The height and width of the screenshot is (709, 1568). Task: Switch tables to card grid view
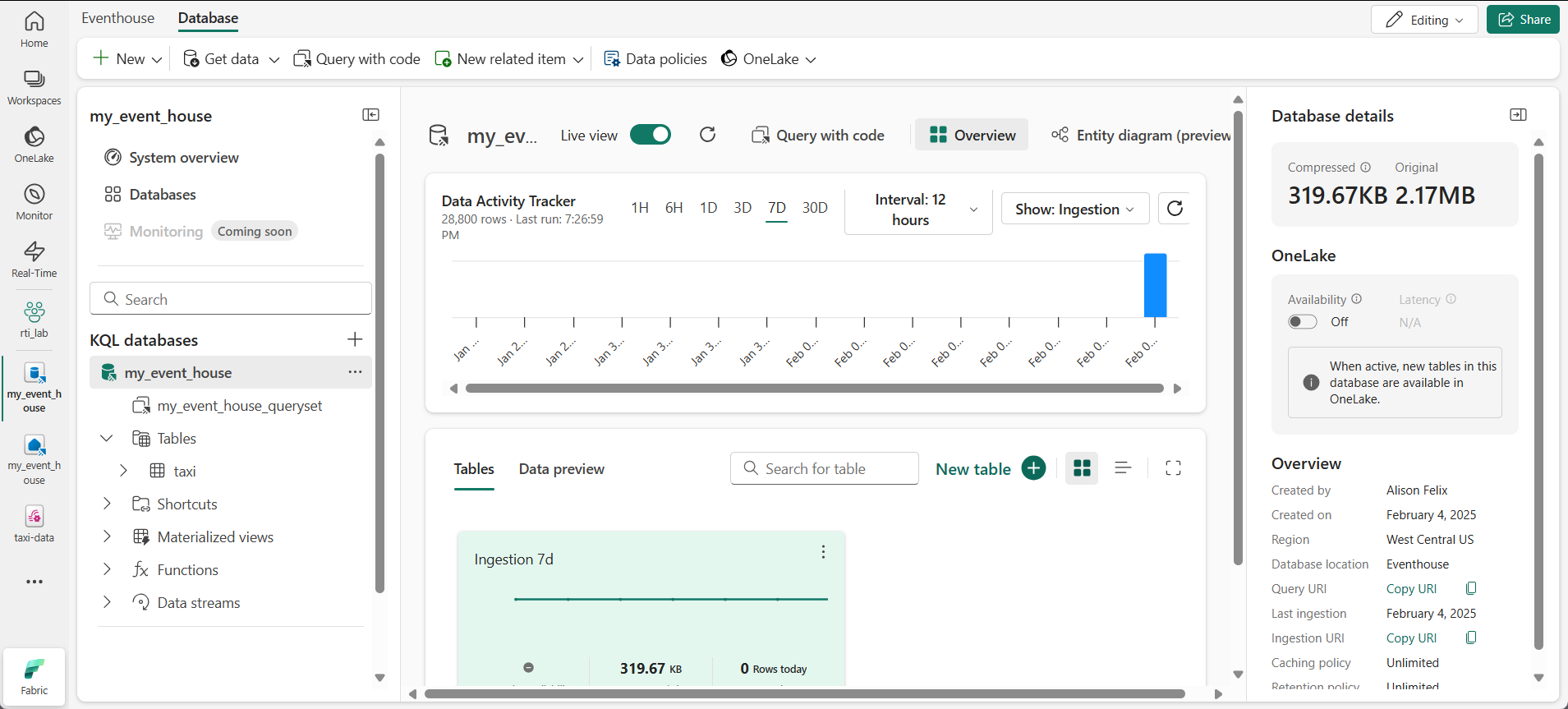[1082, 468]
